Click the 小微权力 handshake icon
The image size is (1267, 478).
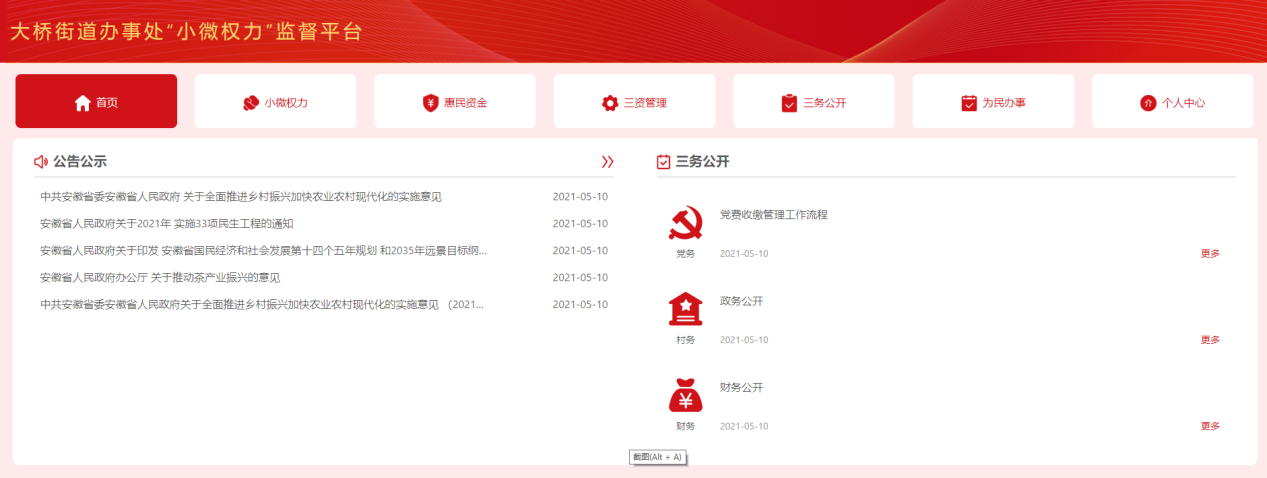(251, 102)
